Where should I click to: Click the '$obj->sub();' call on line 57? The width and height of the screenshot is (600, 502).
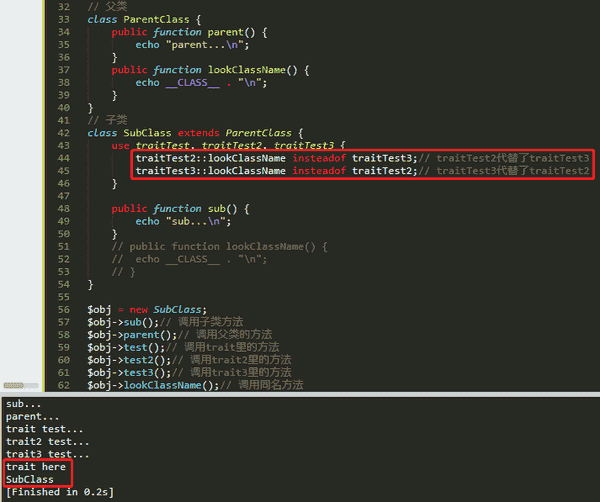click(x=123, y=323)
